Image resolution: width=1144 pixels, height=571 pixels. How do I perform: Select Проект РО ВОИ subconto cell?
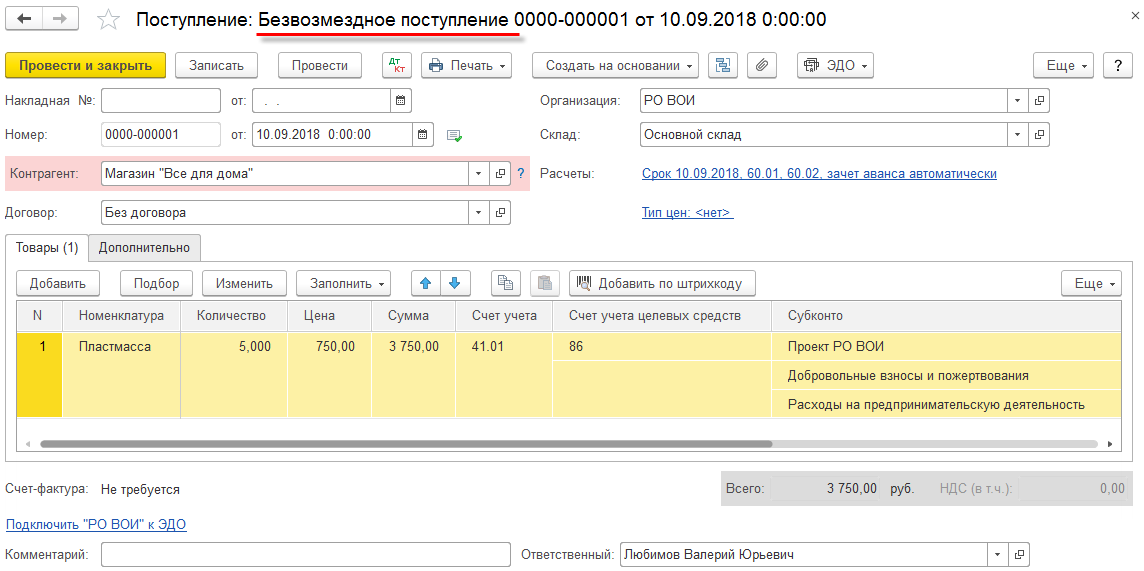[946, 346]
